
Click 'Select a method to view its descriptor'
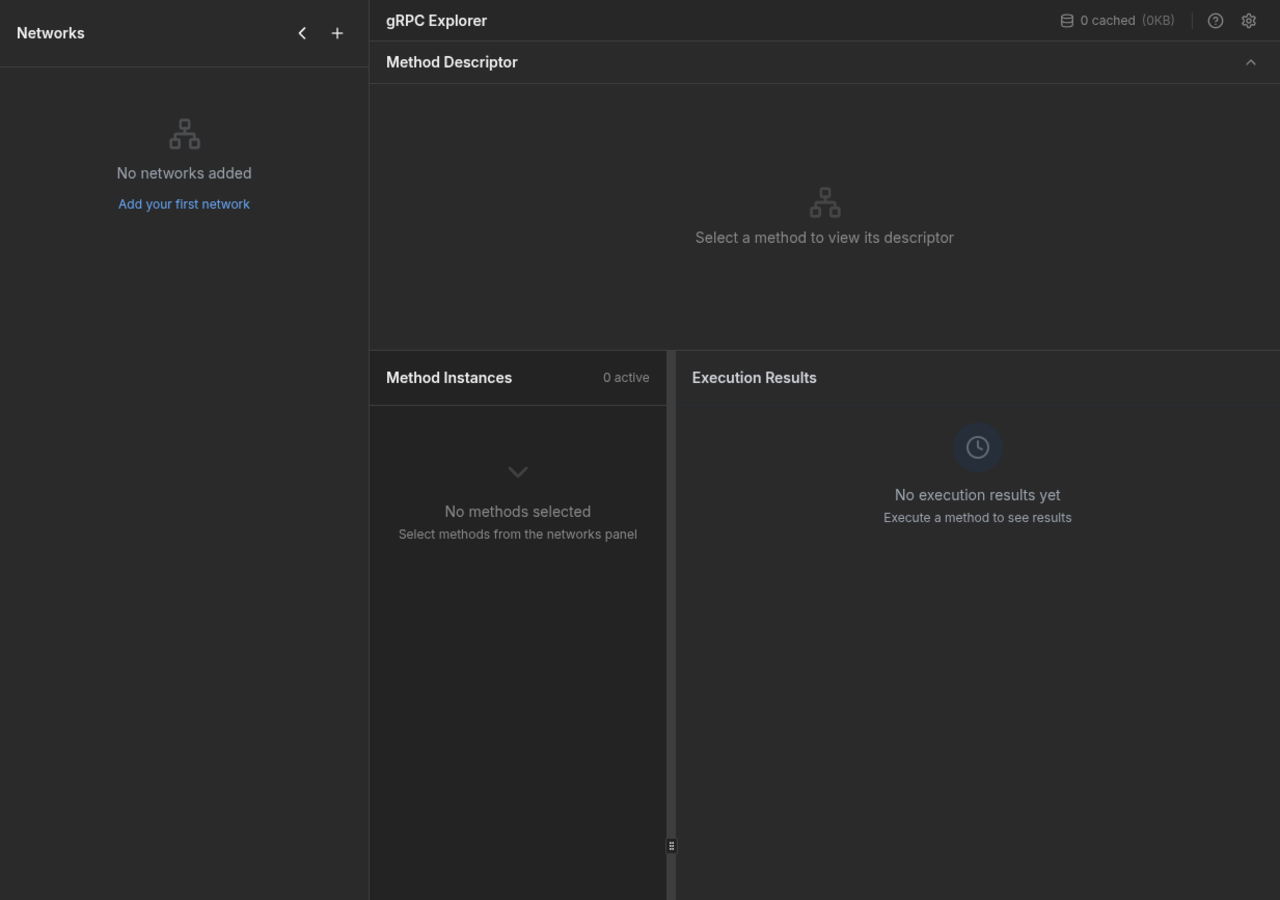point(825,238)
